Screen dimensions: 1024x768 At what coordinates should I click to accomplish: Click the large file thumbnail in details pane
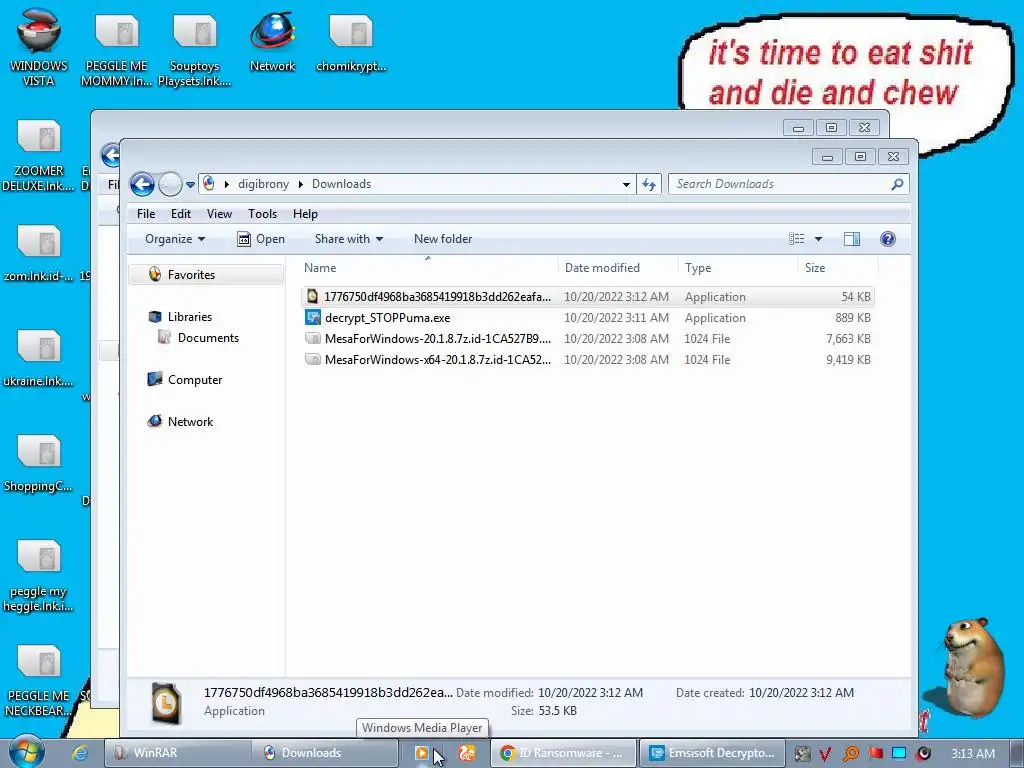pos(166,702)
